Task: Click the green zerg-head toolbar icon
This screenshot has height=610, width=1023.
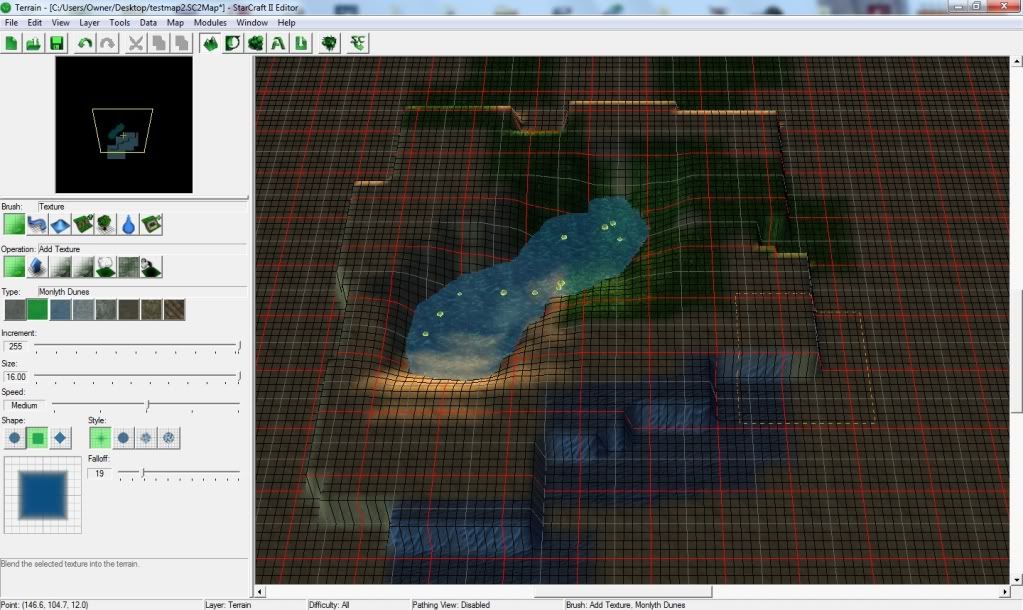Action: tap(329, 44)
